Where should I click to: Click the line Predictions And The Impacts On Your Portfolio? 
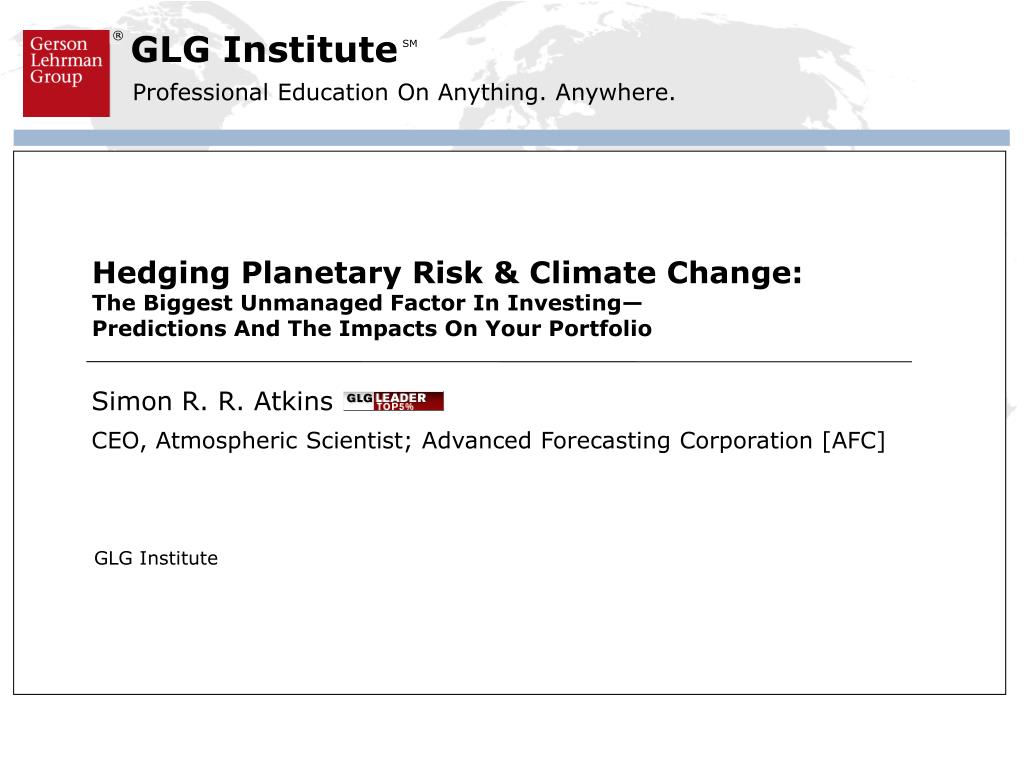tap(372, 328)
